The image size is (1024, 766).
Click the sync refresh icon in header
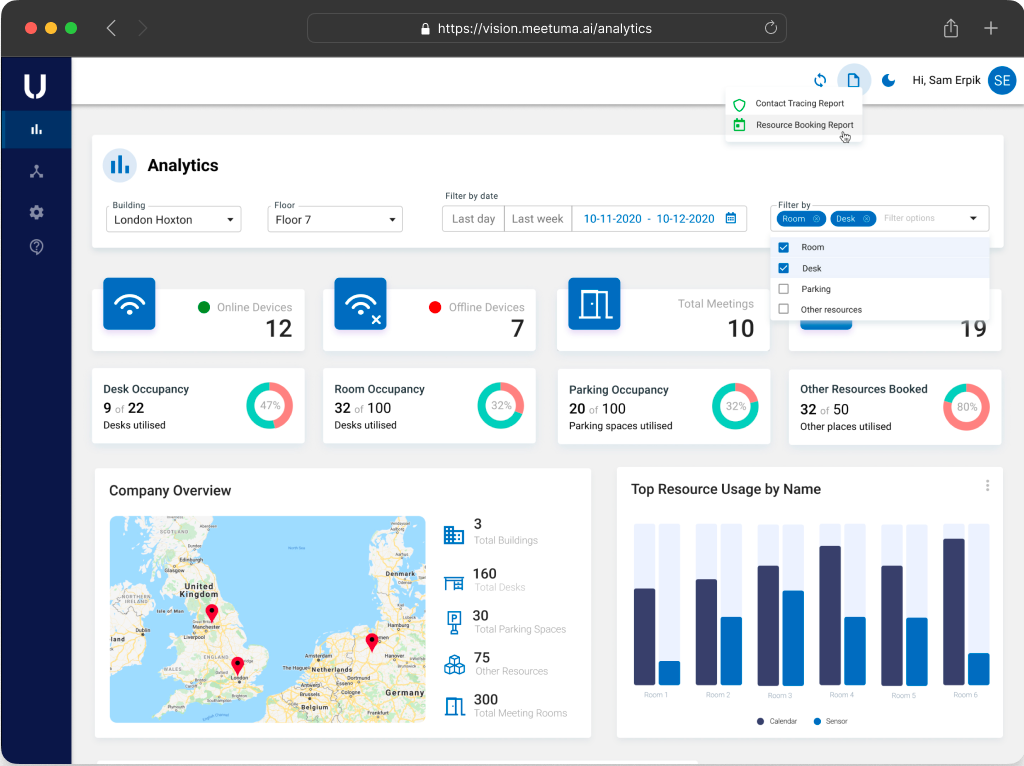click(820, 80)
